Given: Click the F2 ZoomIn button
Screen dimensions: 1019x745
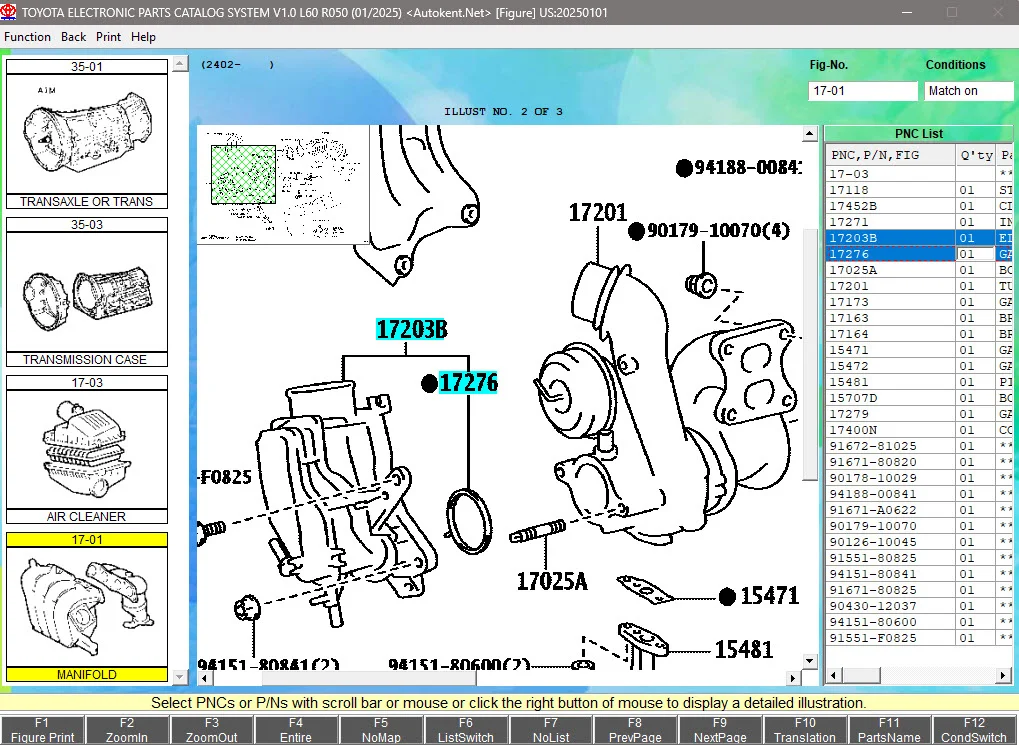Looking at the screenshot, I should 127,730.
